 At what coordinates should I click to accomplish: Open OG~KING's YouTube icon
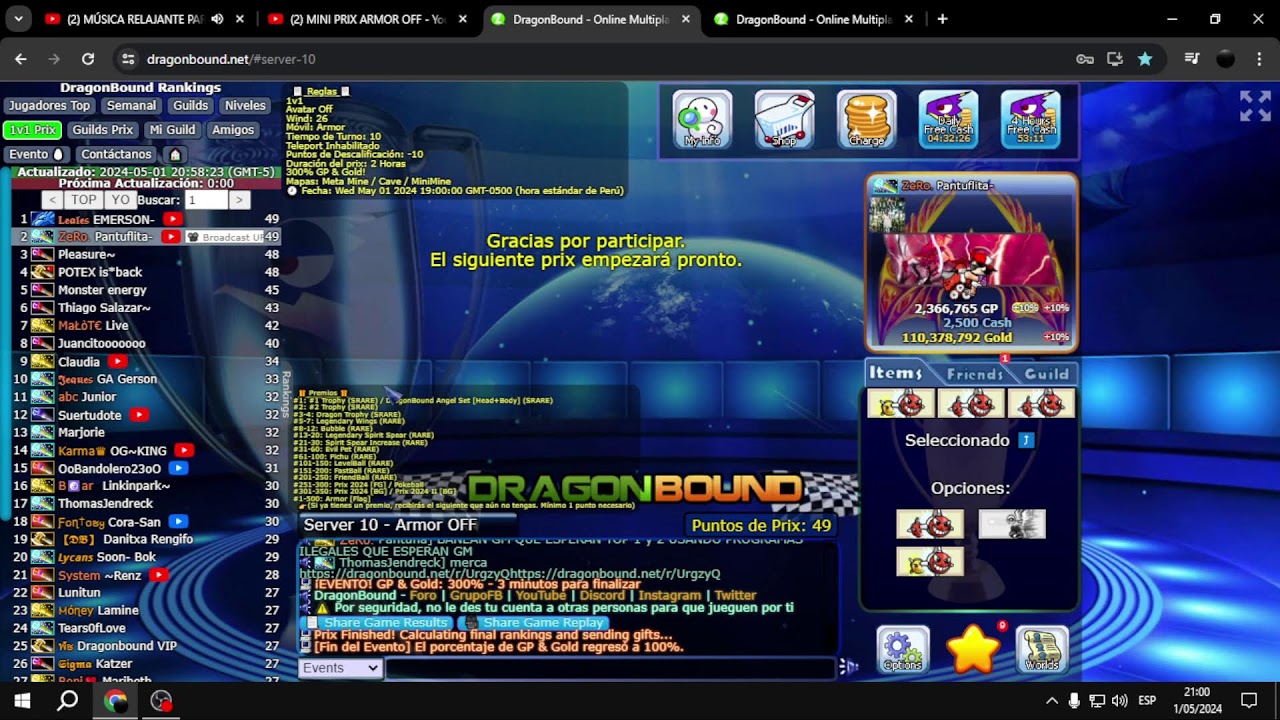(184, 451)
